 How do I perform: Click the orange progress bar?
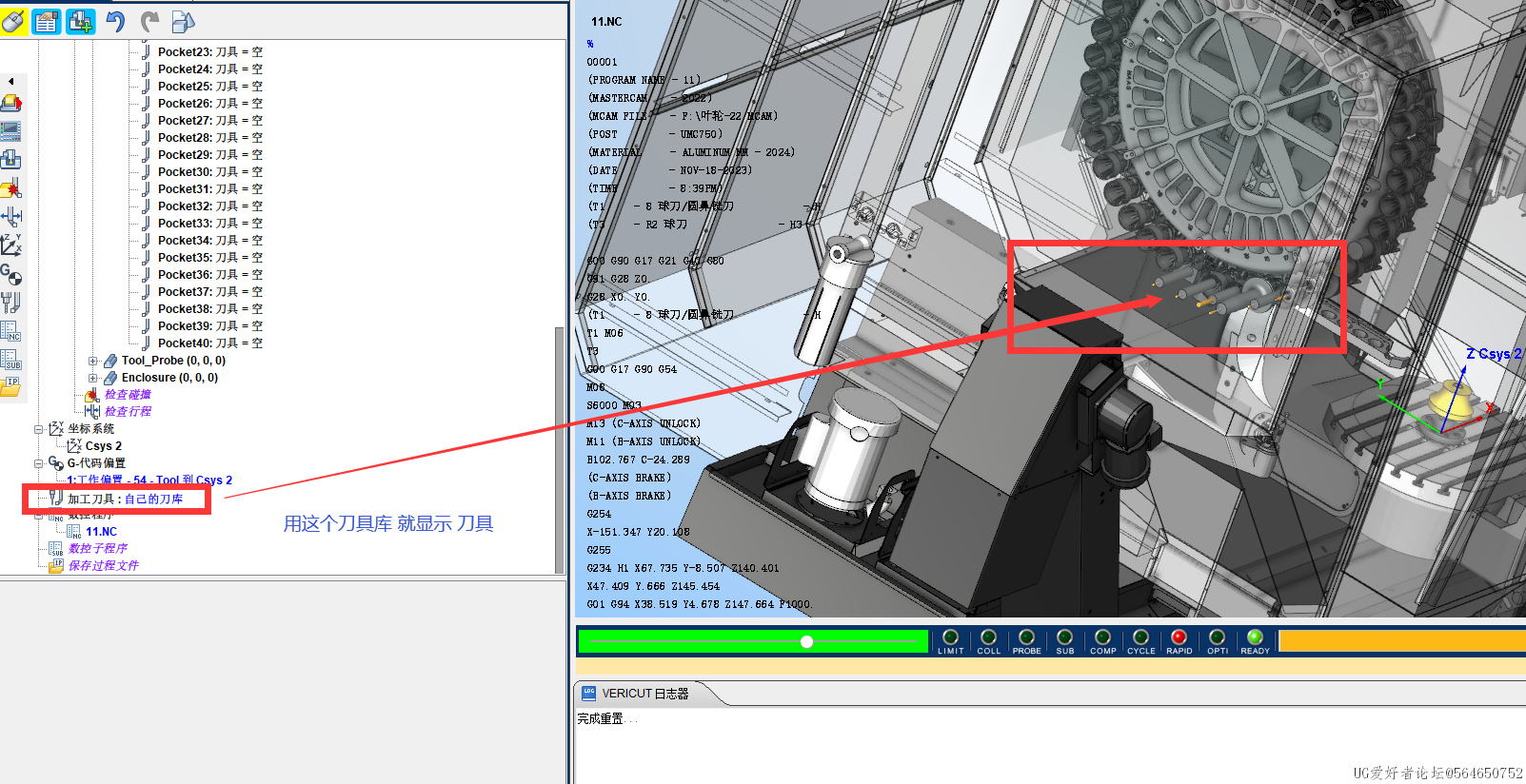[x=1401, y=641]
